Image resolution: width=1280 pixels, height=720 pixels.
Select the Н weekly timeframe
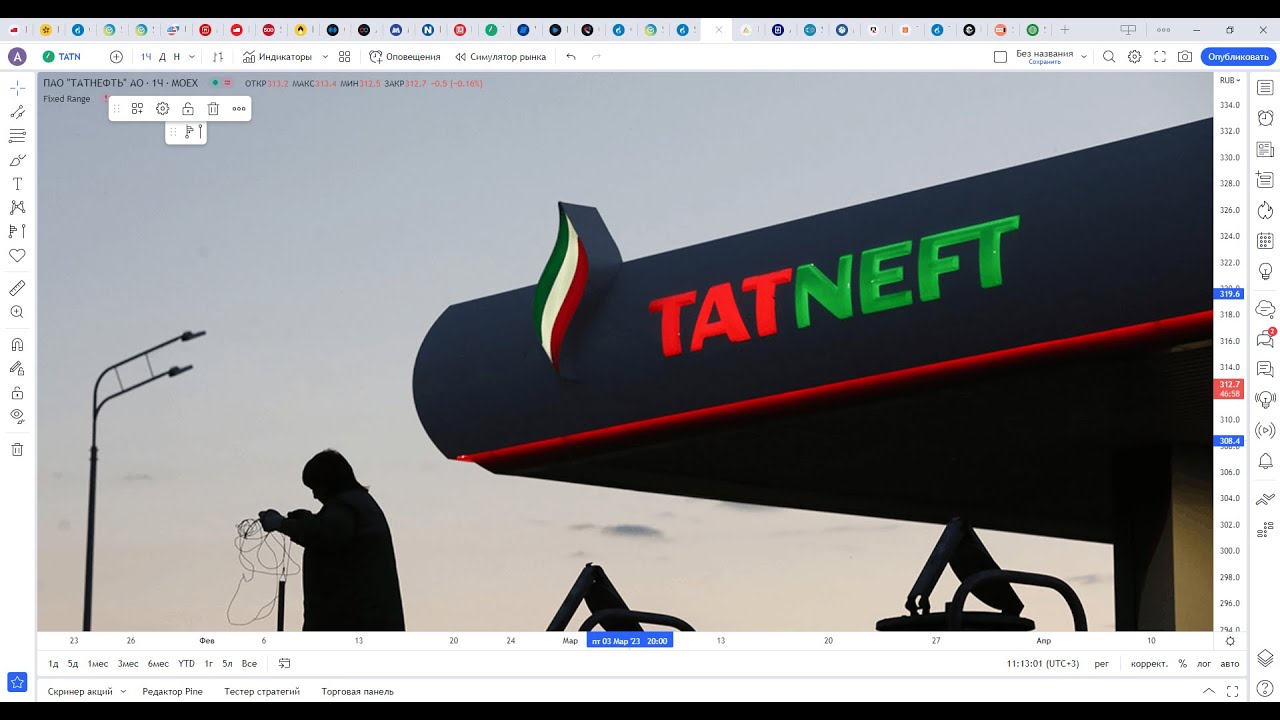(177, 57)
